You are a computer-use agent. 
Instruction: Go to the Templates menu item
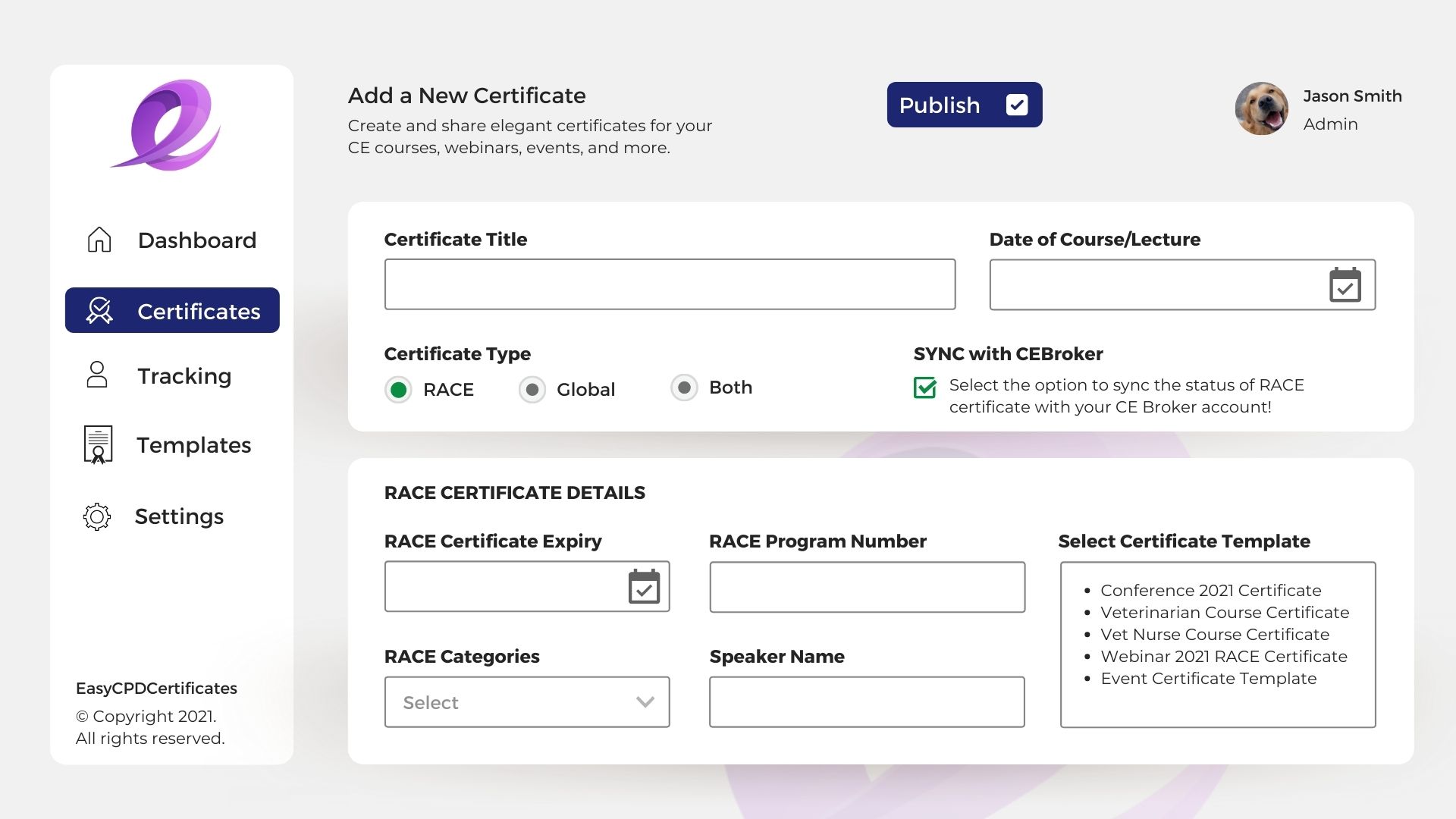(x=193, y=445)
